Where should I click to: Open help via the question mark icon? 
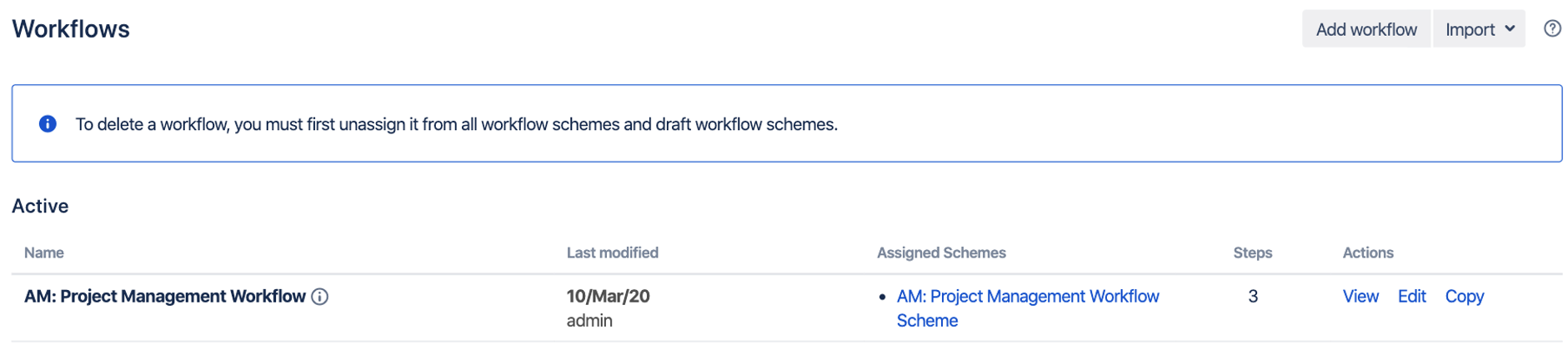[1551, 29]
